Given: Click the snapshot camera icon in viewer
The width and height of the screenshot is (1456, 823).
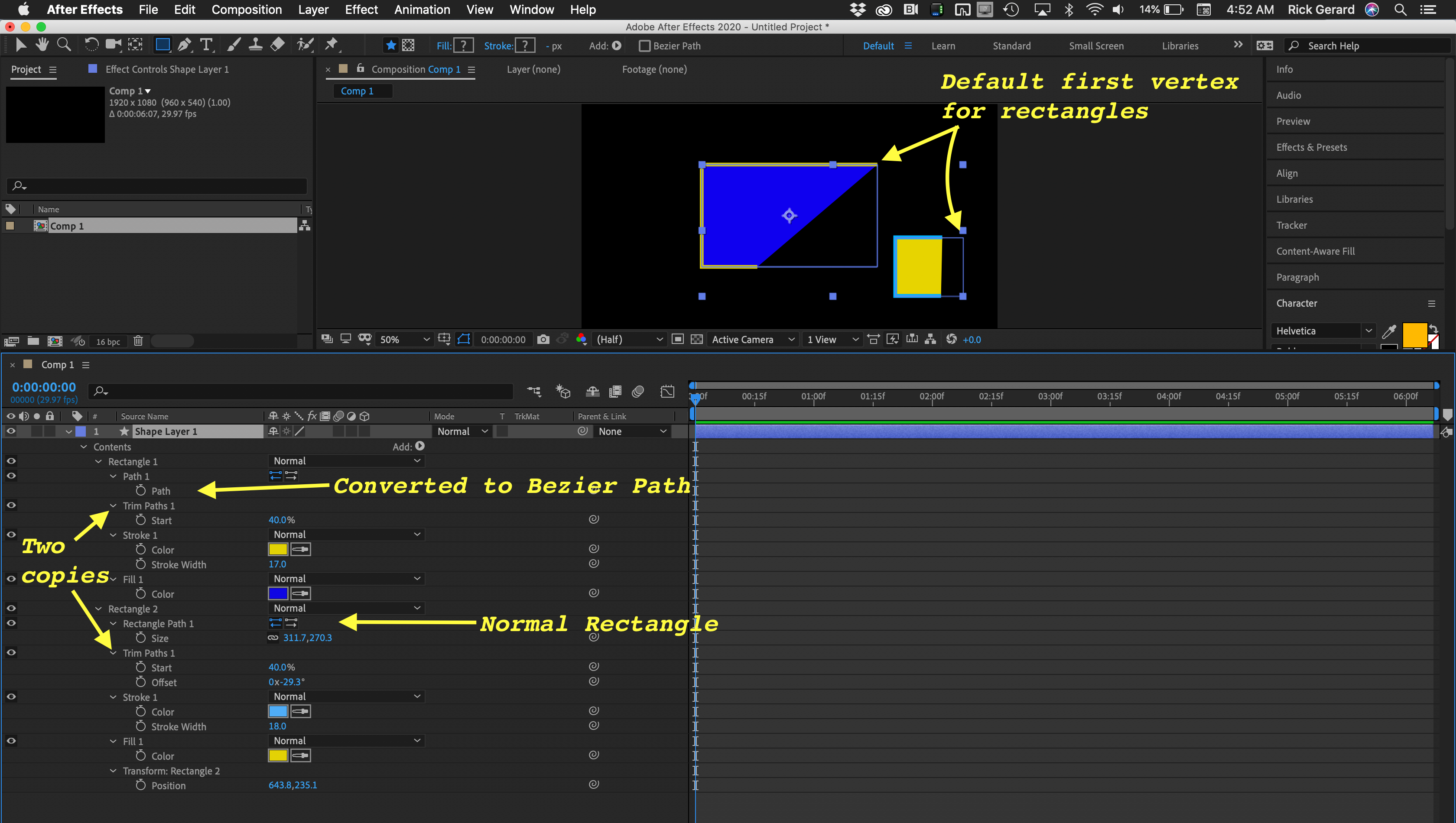Looking at the screenshot, I should [543, 339].
